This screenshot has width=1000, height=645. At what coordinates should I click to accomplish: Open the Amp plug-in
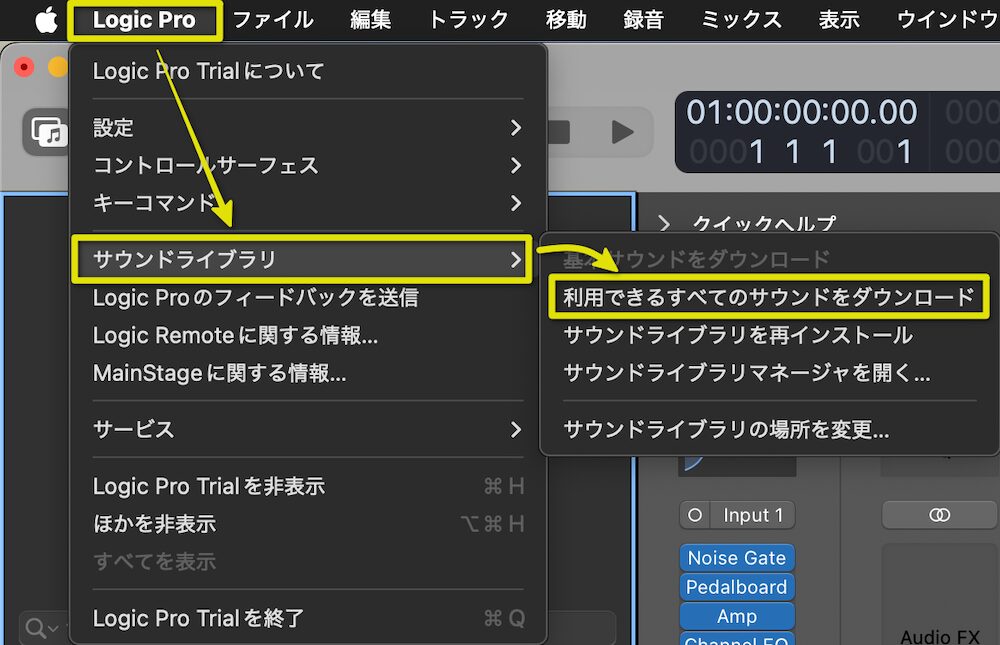[x=737, y=616]
